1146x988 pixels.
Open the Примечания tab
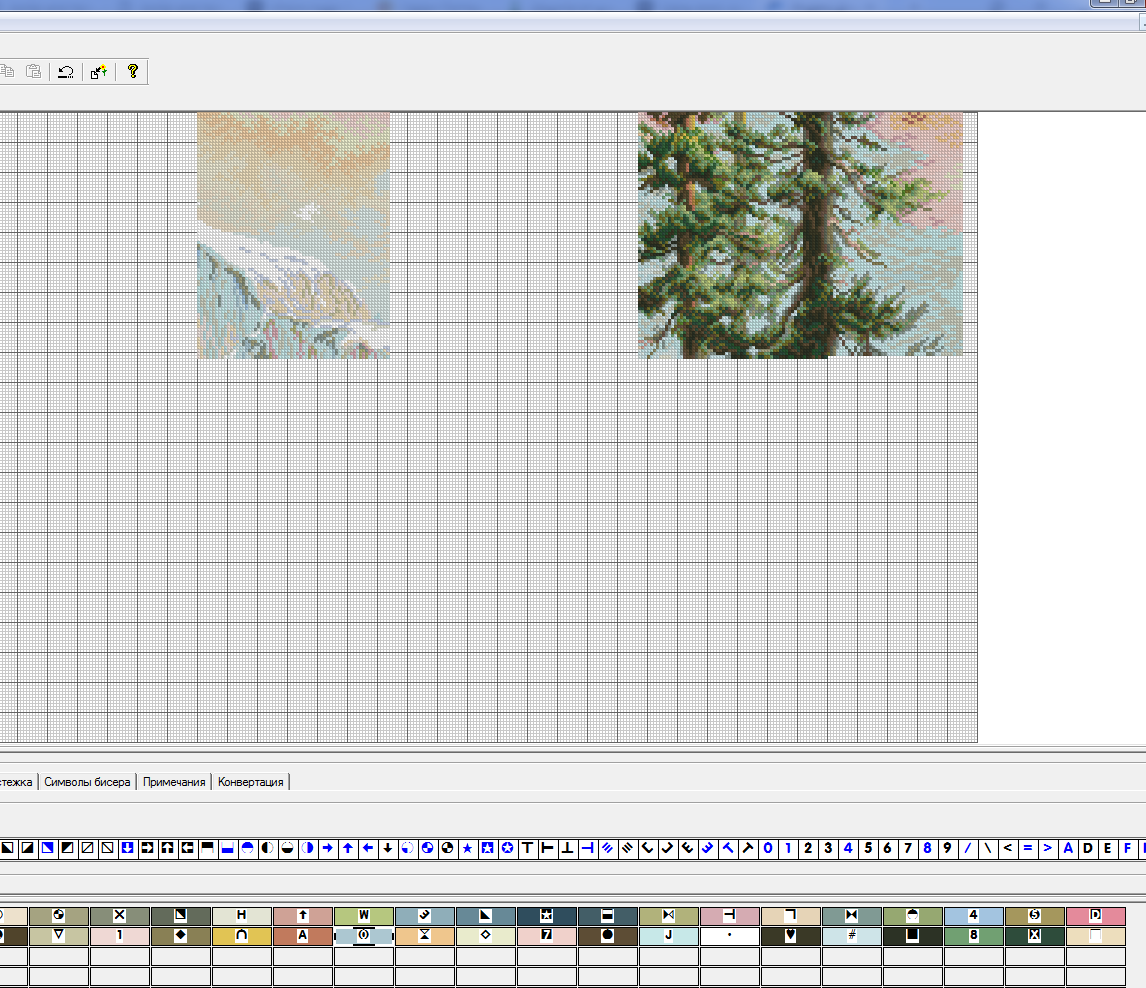pos(174,782)
